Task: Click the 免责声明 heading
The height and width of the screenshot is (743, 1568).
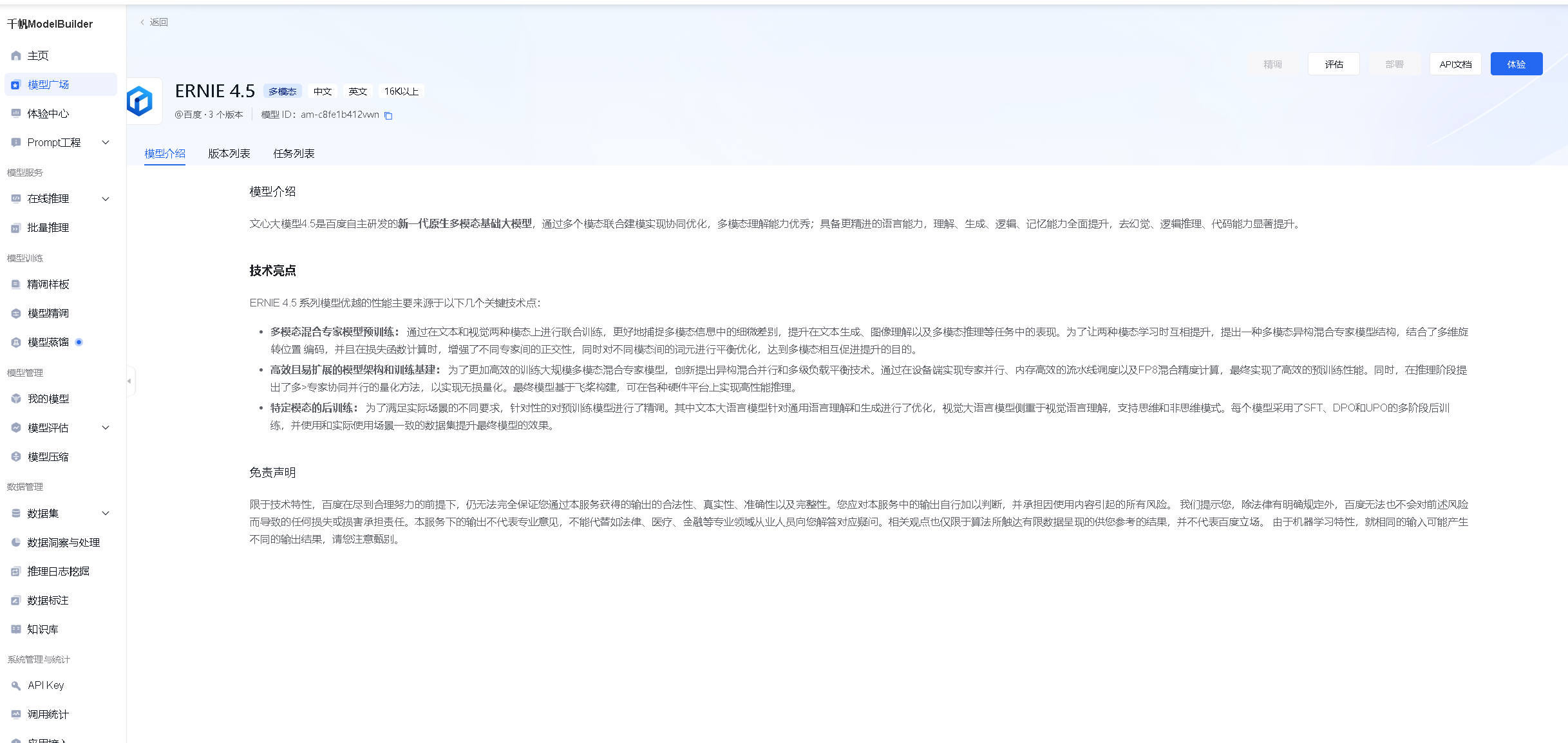Action: click(273, 473)
